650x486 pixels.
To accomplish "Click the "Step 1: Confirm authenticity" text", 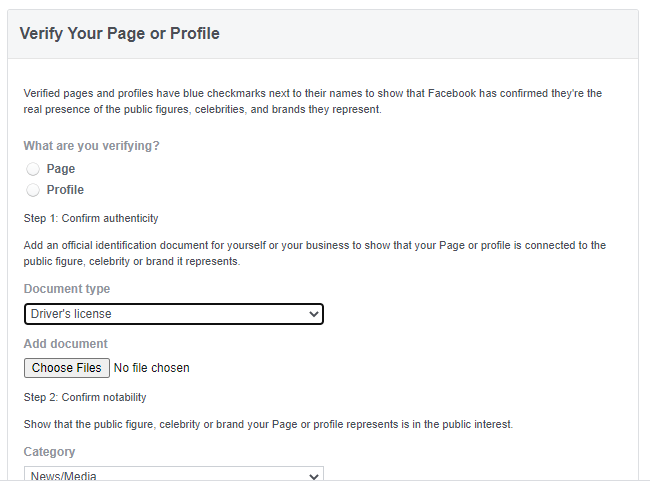I will click(91, 218).
